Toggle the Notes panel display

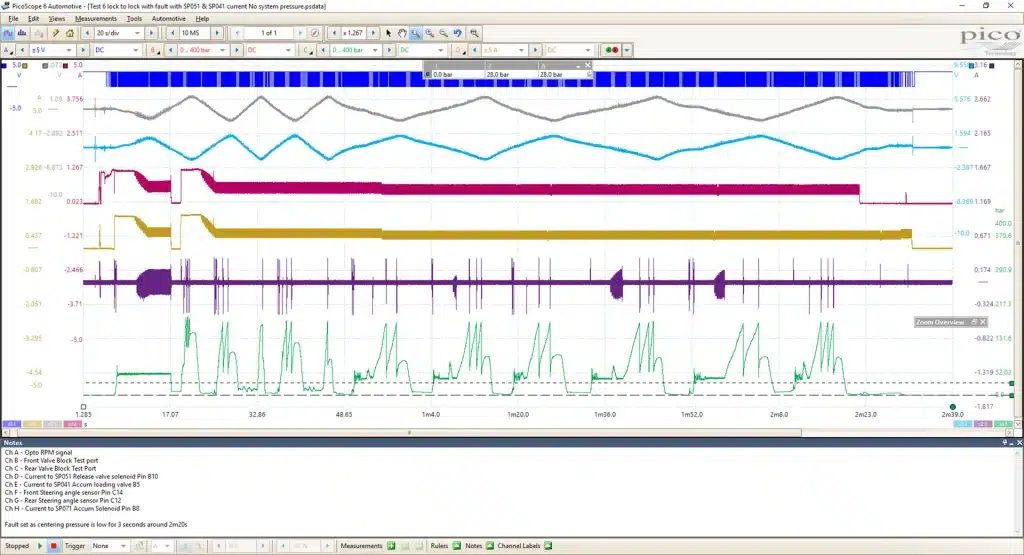(x=489, y=546)
